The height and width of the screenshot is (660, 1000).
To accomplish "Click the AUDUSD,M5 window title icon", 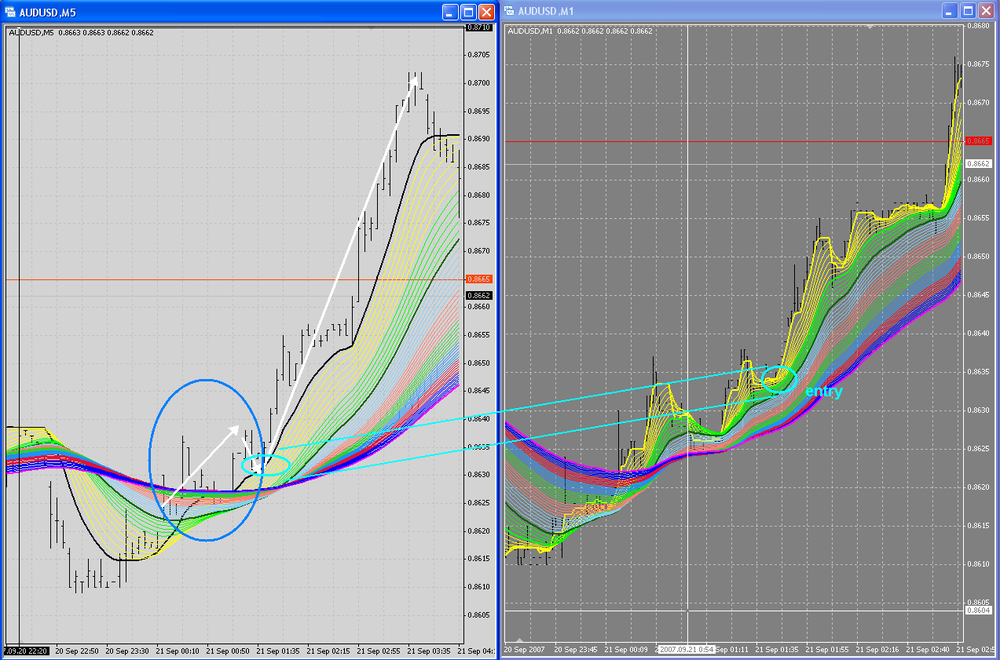I will 10,12.
